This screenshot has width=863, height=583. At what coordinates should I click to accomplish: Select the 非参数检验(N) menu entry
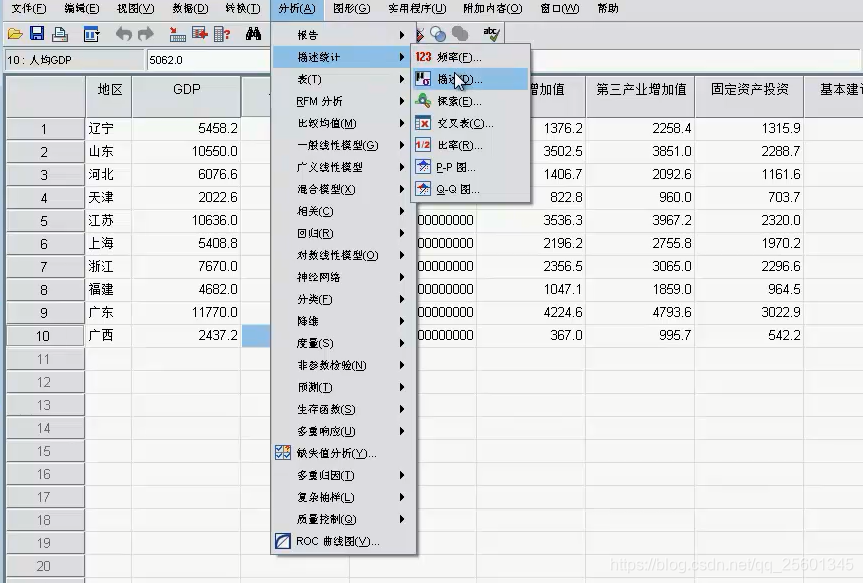[x=344, y=366]
